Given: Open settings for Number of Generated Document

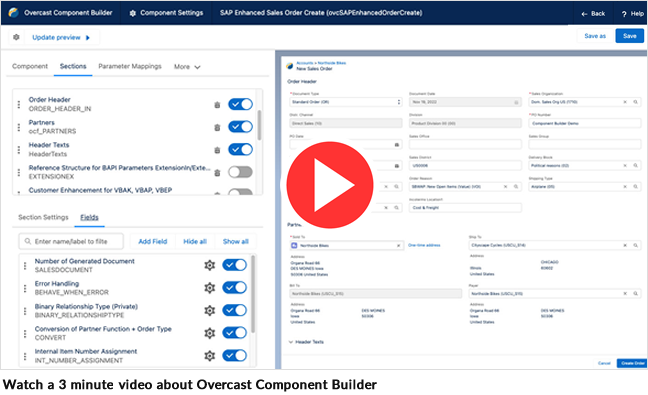Looking at the screenshot, I should 210,265.
